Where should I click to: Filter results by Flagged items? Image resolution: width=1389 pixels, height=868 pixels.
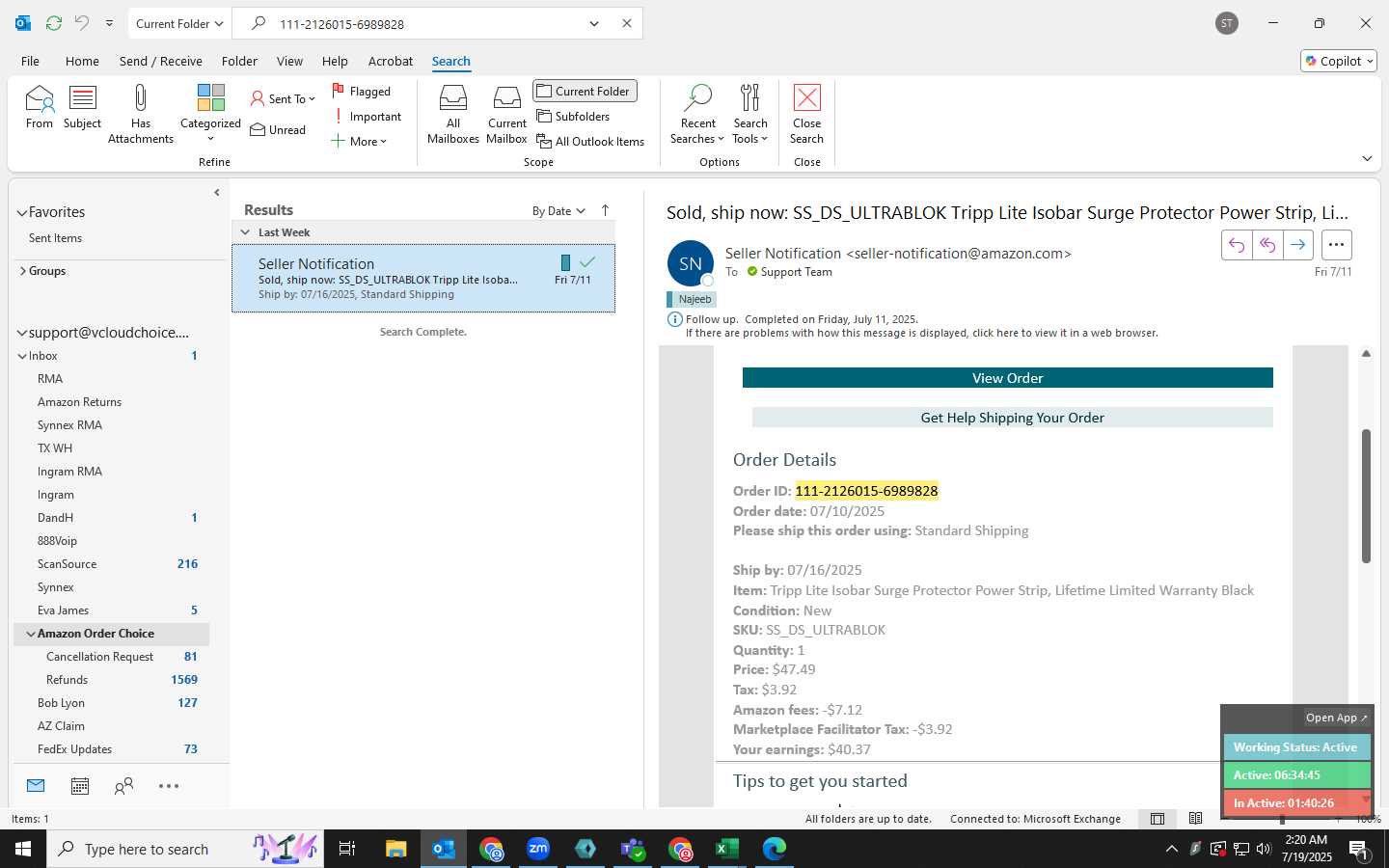tap(362, 91)
